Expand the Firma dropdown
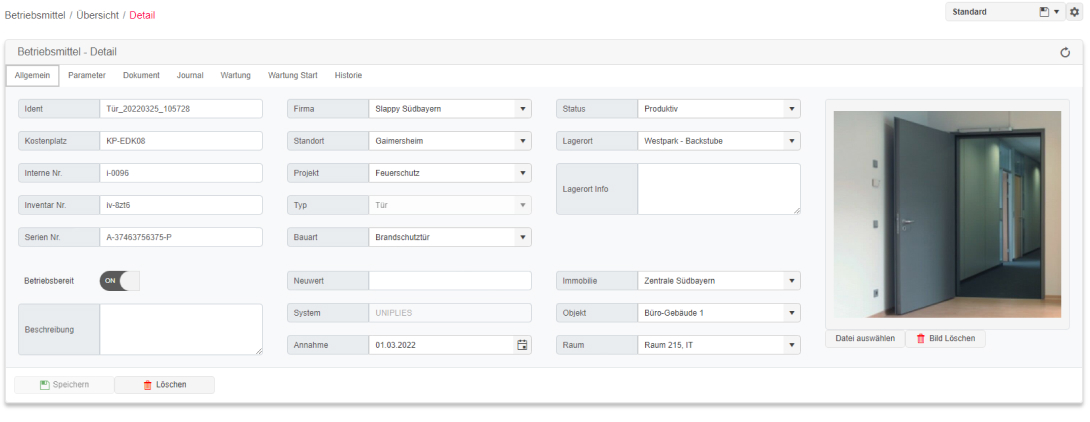 (450, 109)
